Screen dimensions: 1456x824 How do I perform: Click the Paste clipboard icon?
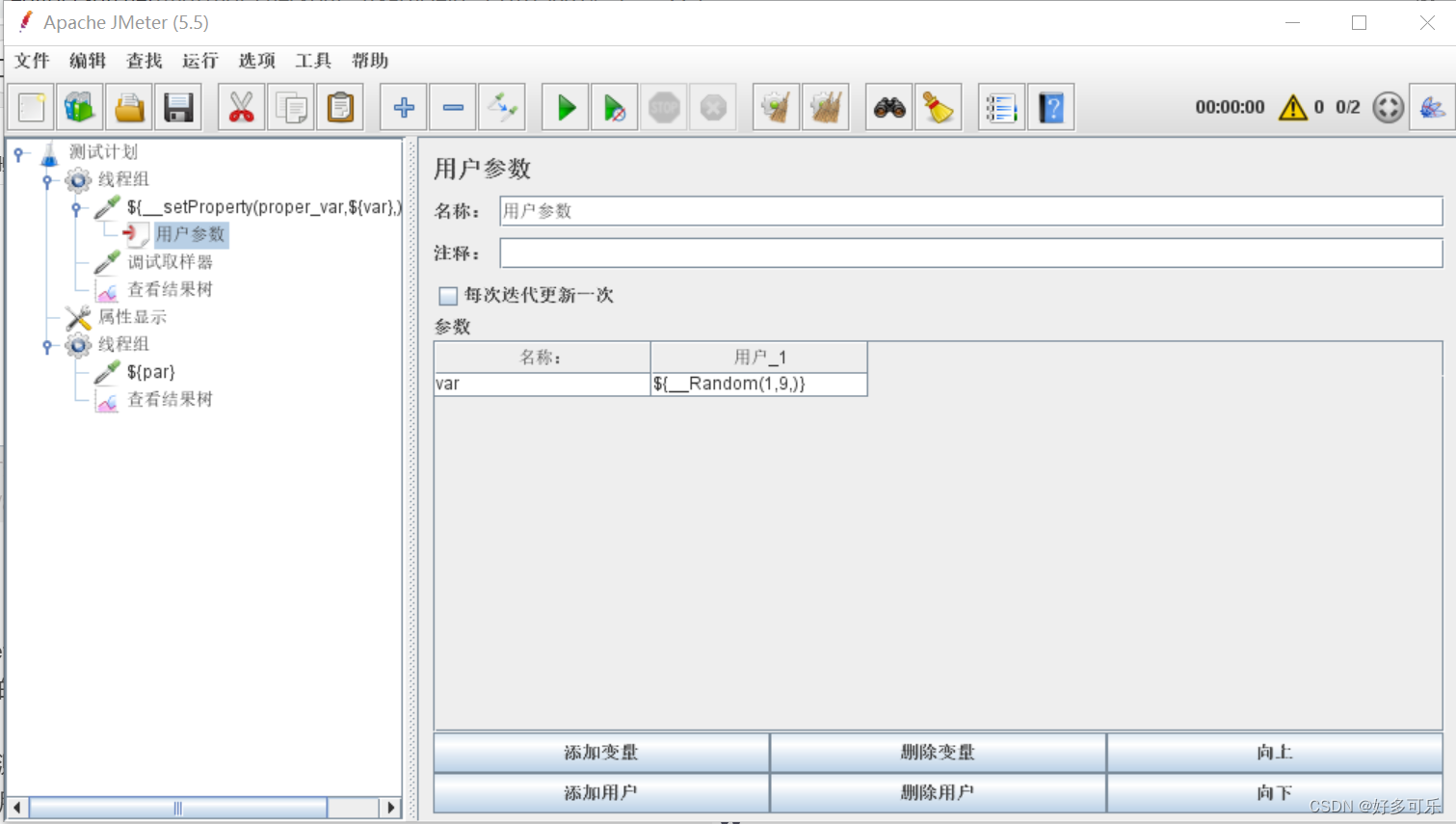coord(340,107)
